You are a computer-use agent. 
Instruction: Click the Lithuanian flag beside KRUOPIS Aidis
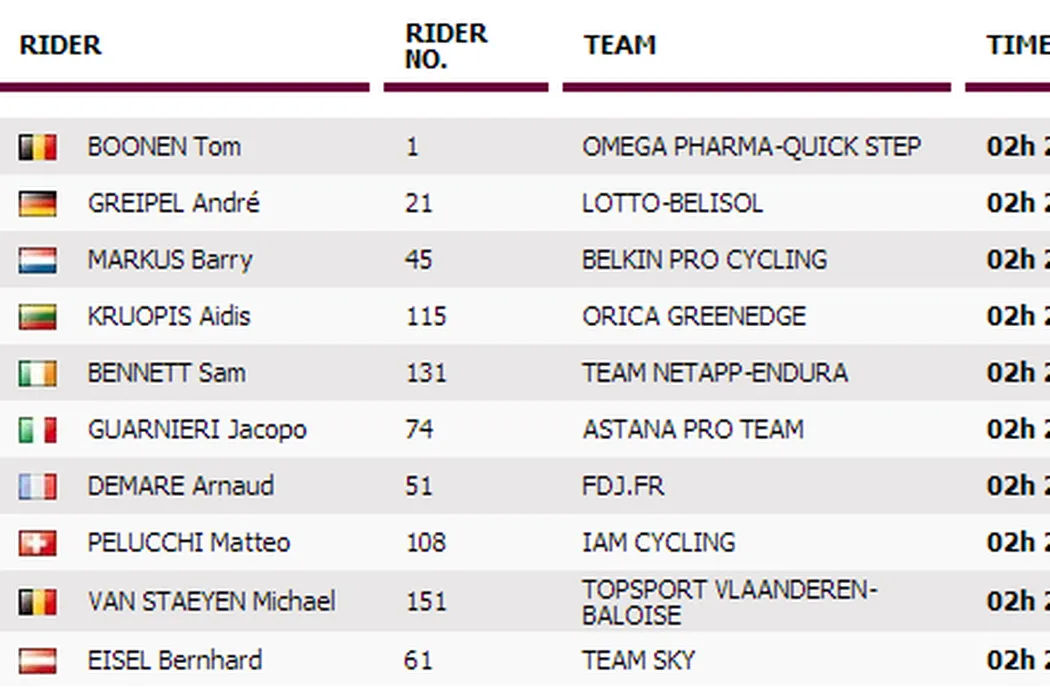tap(37, 317)
